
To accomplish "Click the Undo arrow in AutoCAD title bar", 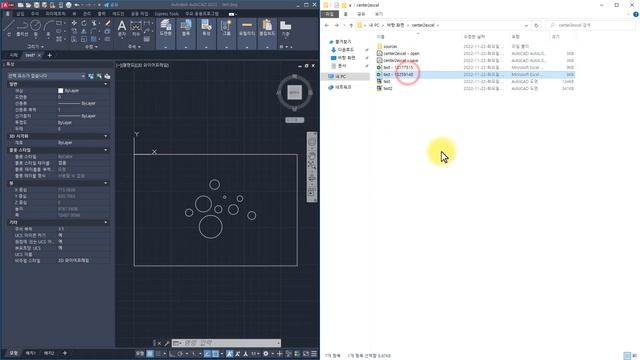I will click(x=77, y=5).
